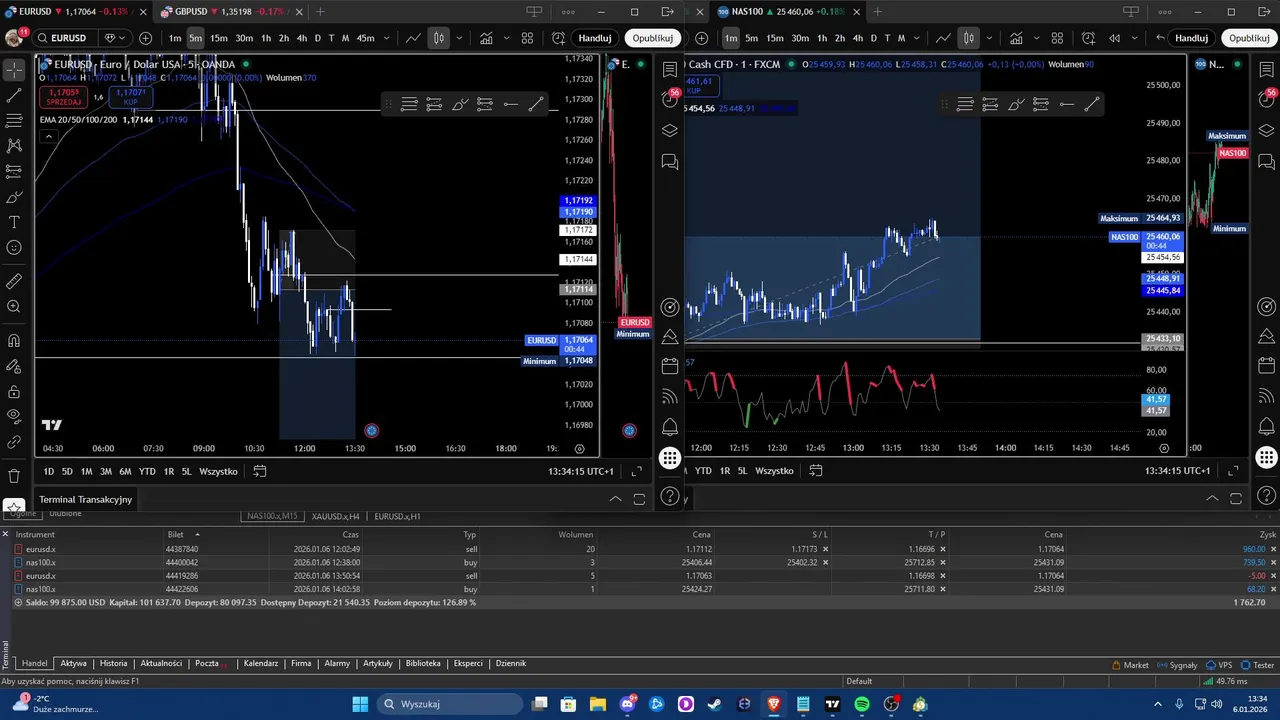The height and width of the screenshot is (720, 1280).
Task: Choose 45m timeframe in EURUSD window
Action: [x=365, y=38]
